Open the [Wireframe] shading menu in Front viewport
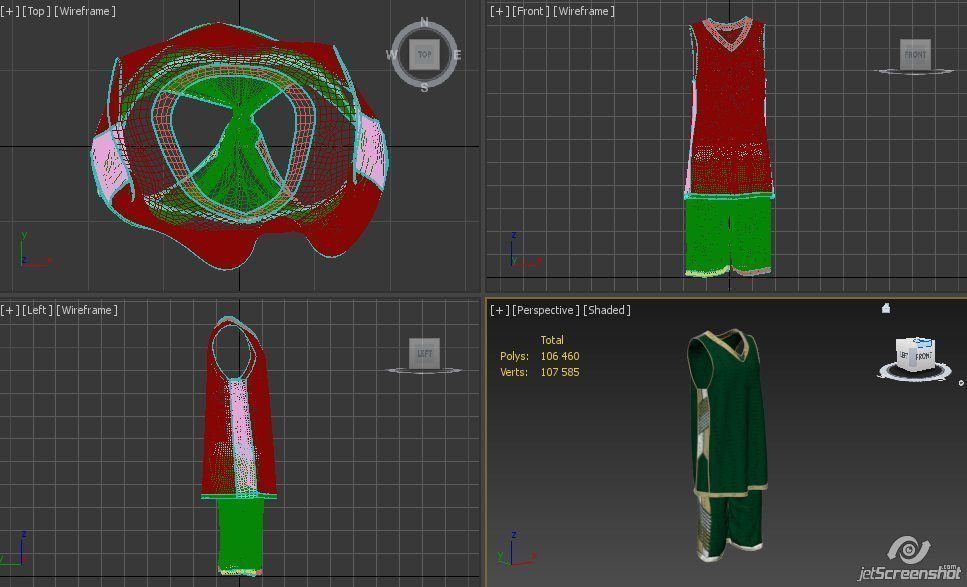This screenshot has width=967, height=587. click(584, 11)
